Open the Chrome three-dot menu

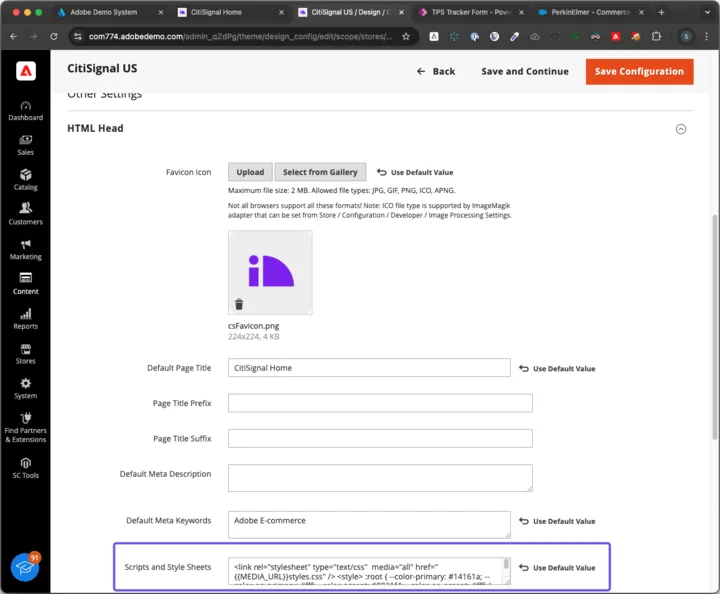point(706,36)
